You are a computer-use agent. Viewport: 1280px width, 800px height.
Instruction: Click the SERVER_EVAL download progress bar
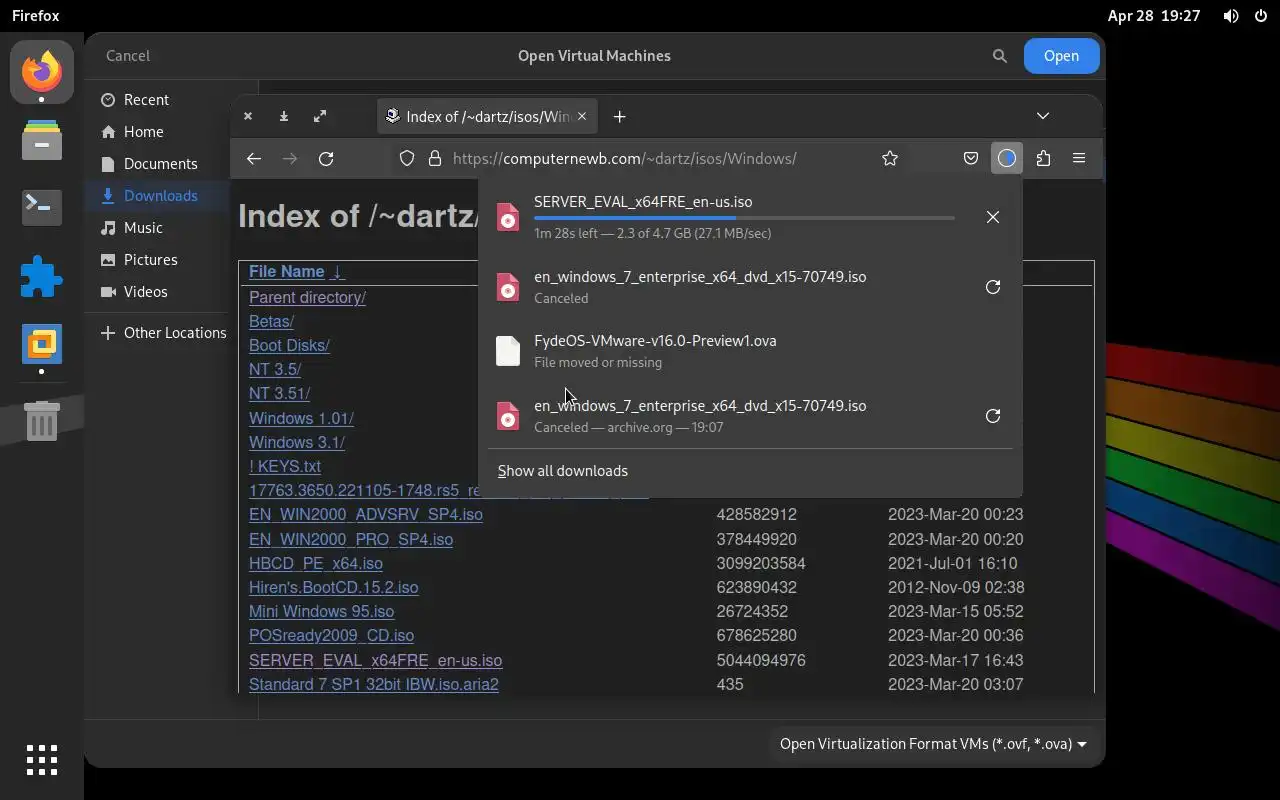pos(744,218)
